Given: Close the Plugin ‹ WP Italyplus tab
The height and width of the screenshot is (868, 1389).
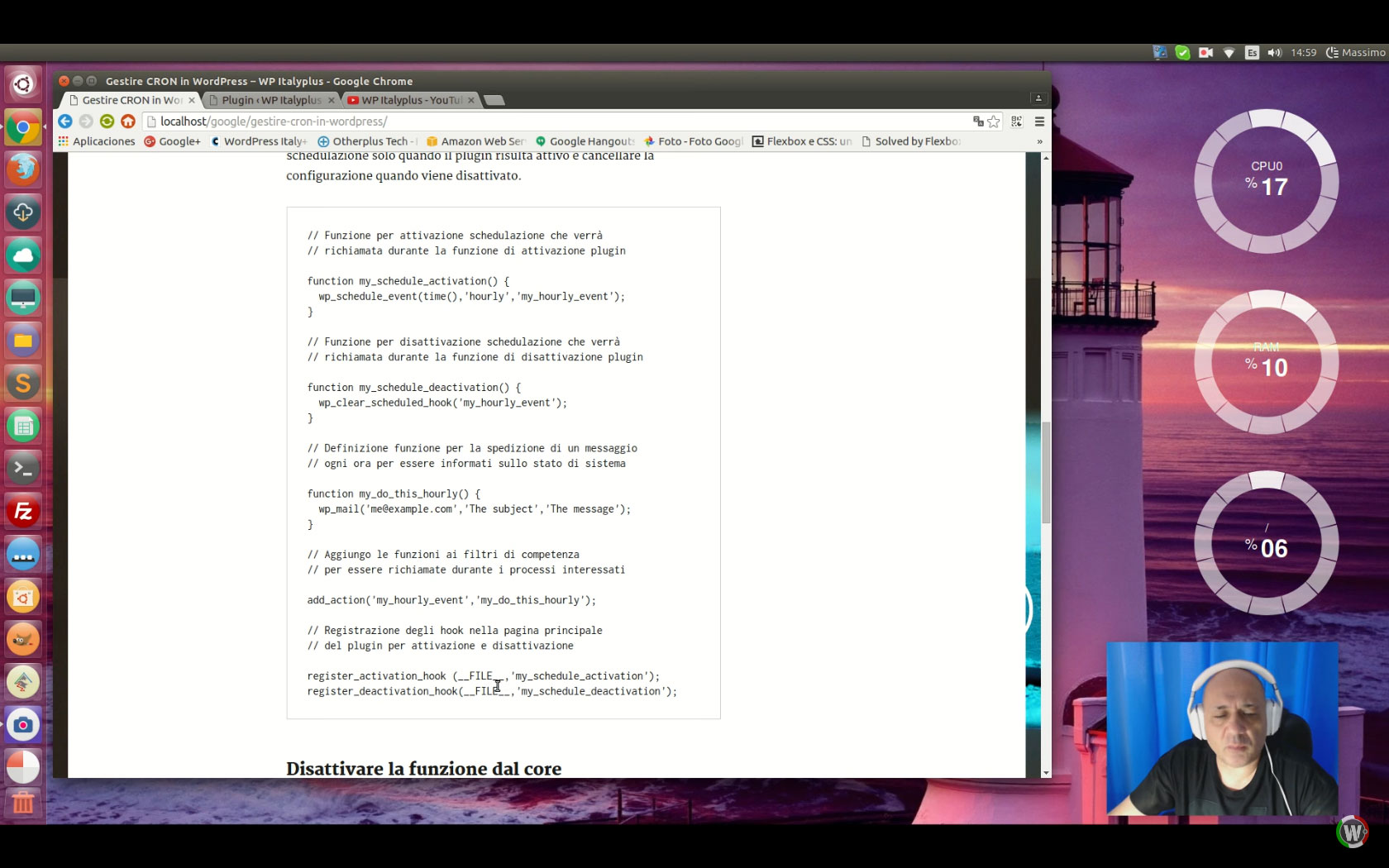Looking at the screenshot, I should (332, 100).
